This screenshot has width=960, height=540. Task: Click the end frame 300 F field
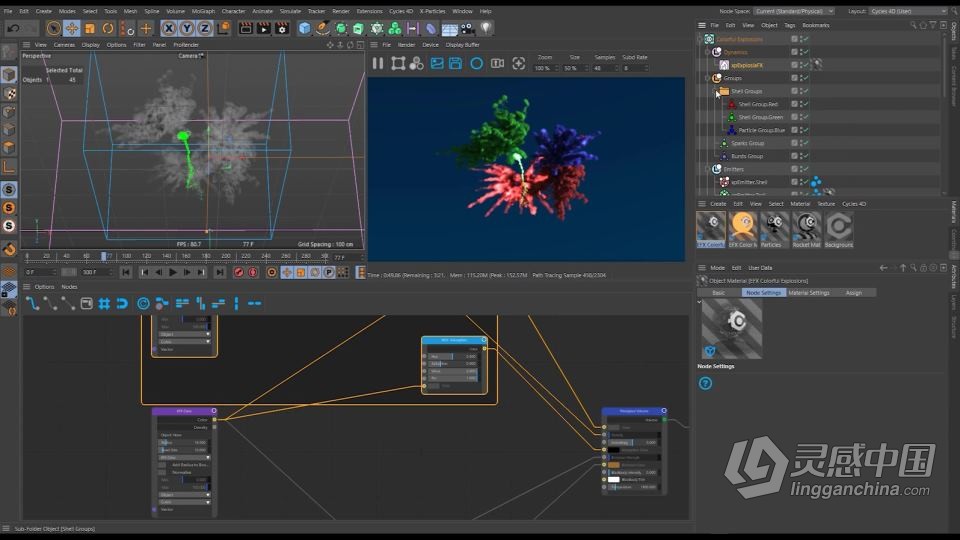tap(96, 272)
